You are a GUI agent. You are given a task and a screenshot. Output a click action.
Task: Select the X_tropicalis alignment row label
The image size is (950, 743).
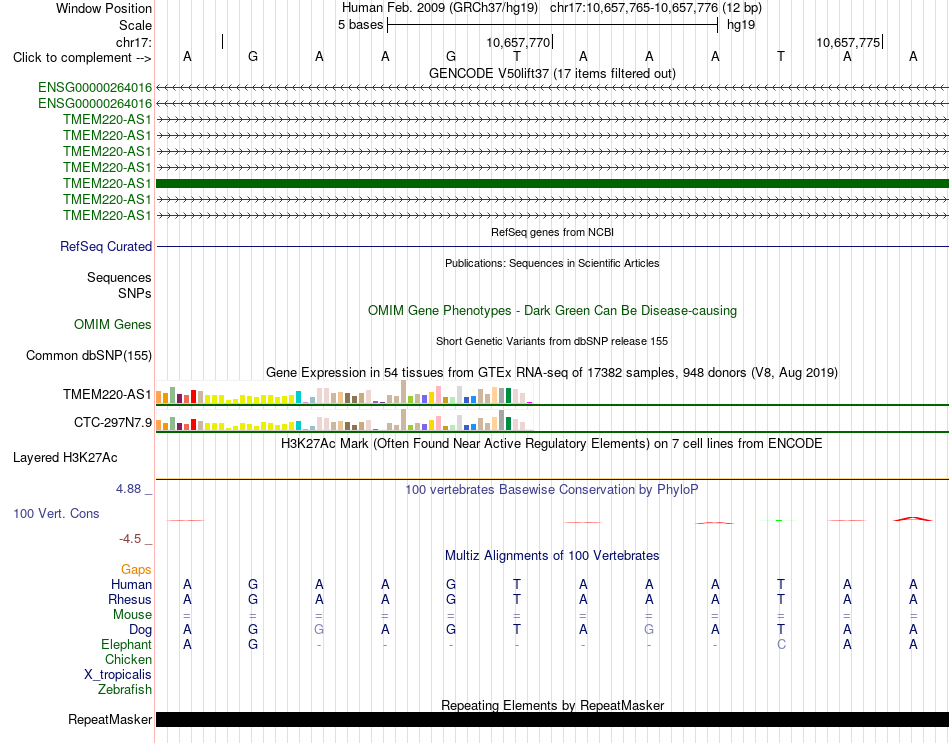[118, 675]
